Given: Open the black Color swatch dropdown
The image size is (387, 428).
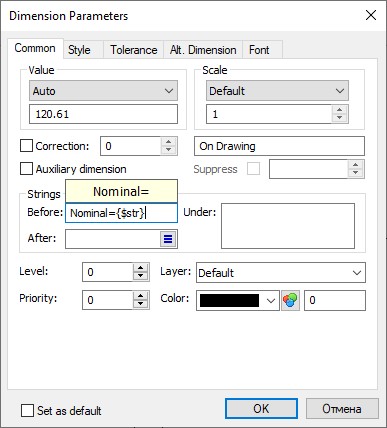Looking at the screenshot, I should coord(238,300).
